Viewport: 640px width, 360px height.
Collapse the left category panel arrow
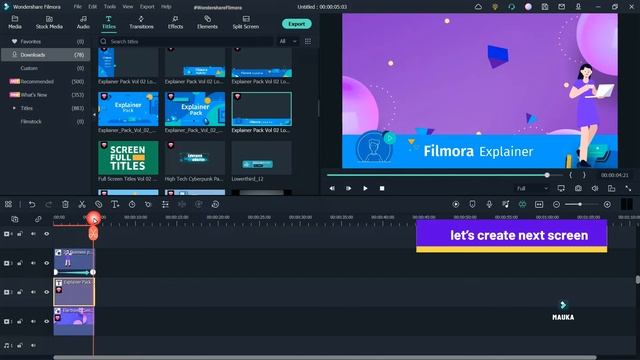(x=94, y=115)
